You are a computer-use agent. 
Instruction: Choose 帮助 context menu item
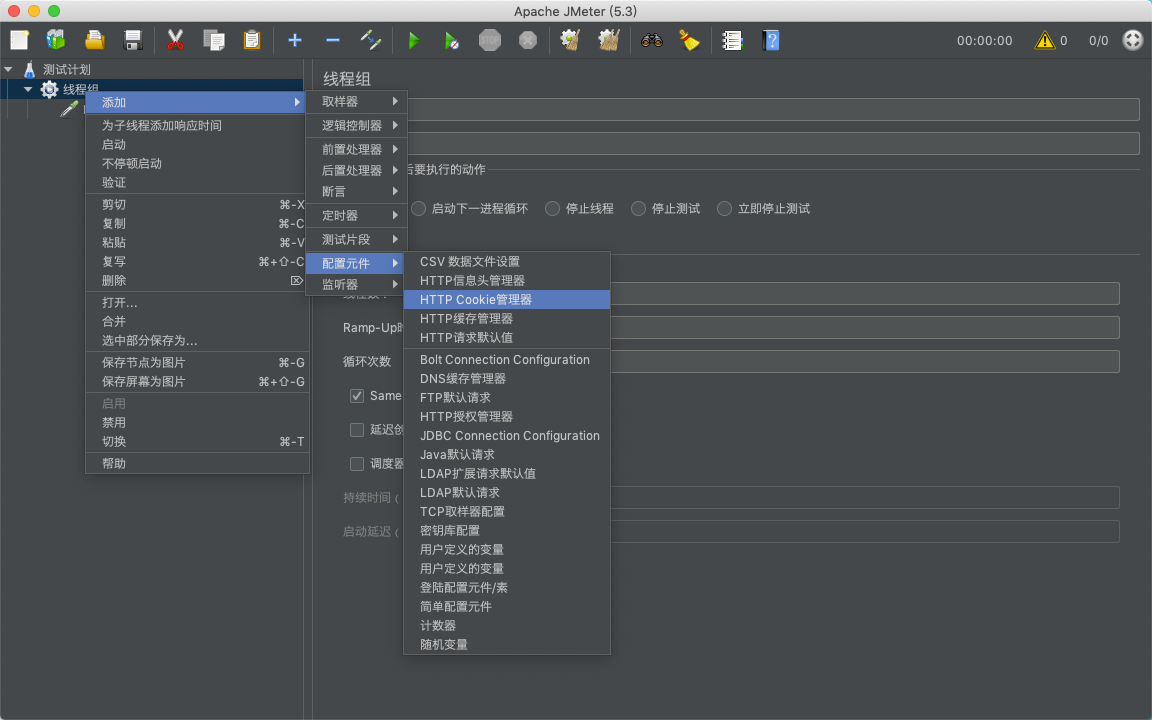[x=197, y=464]
